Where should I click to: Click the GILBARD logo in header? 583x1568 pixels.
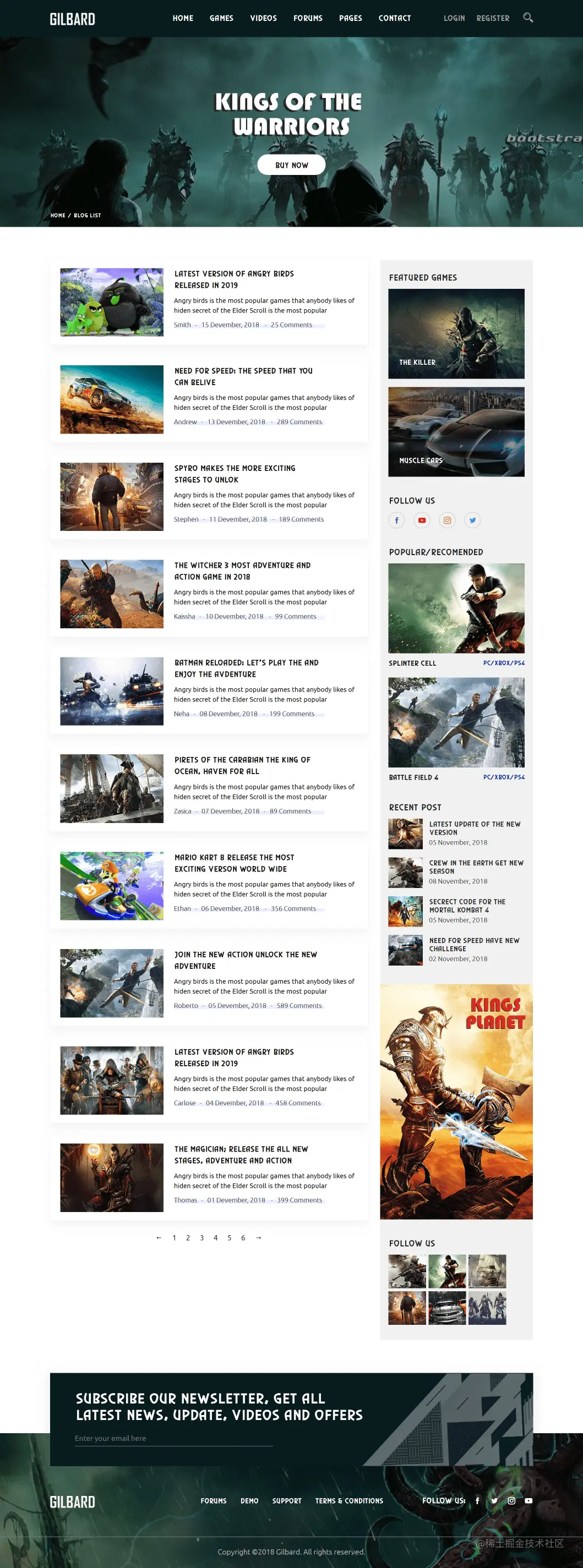coord(73,19)
